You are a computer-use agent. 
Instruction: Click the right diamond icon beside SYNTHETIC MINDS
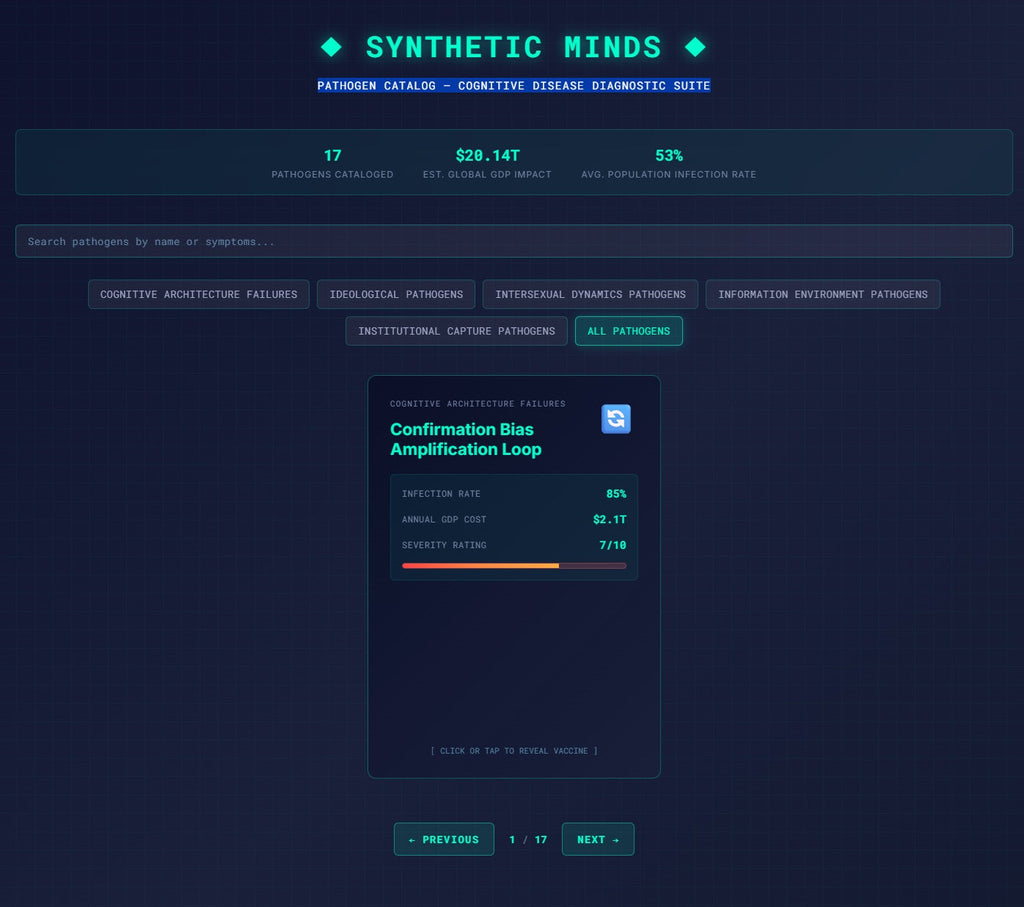pyautogui.click(x=696, y=47)
